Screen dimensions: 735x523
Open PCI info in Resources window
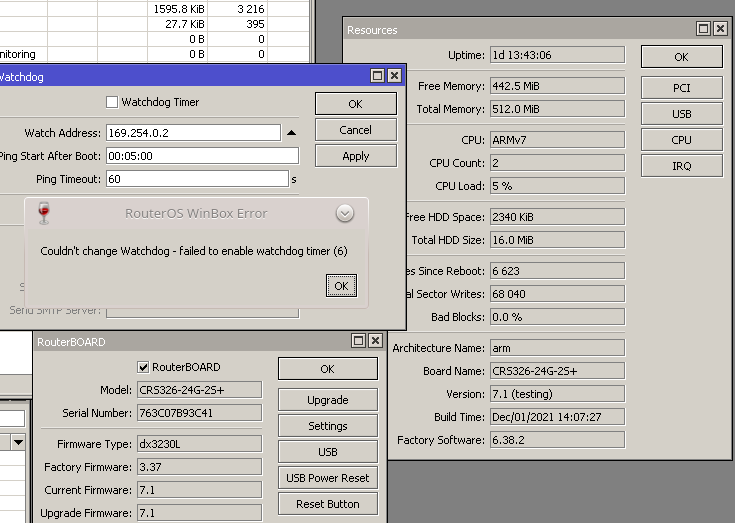point(682,88)
